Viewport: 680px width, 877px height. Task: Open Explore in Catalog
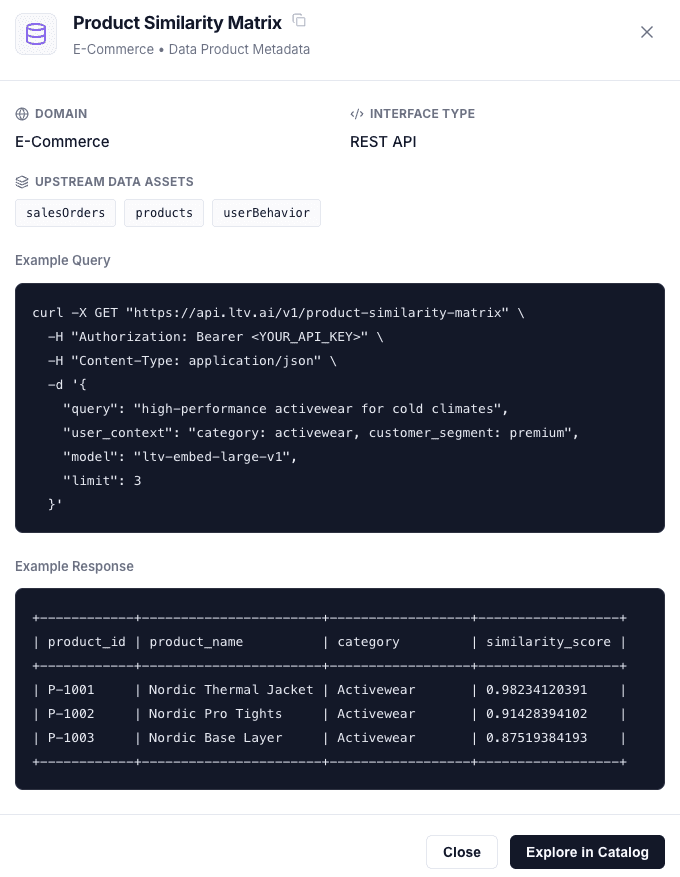587,852
